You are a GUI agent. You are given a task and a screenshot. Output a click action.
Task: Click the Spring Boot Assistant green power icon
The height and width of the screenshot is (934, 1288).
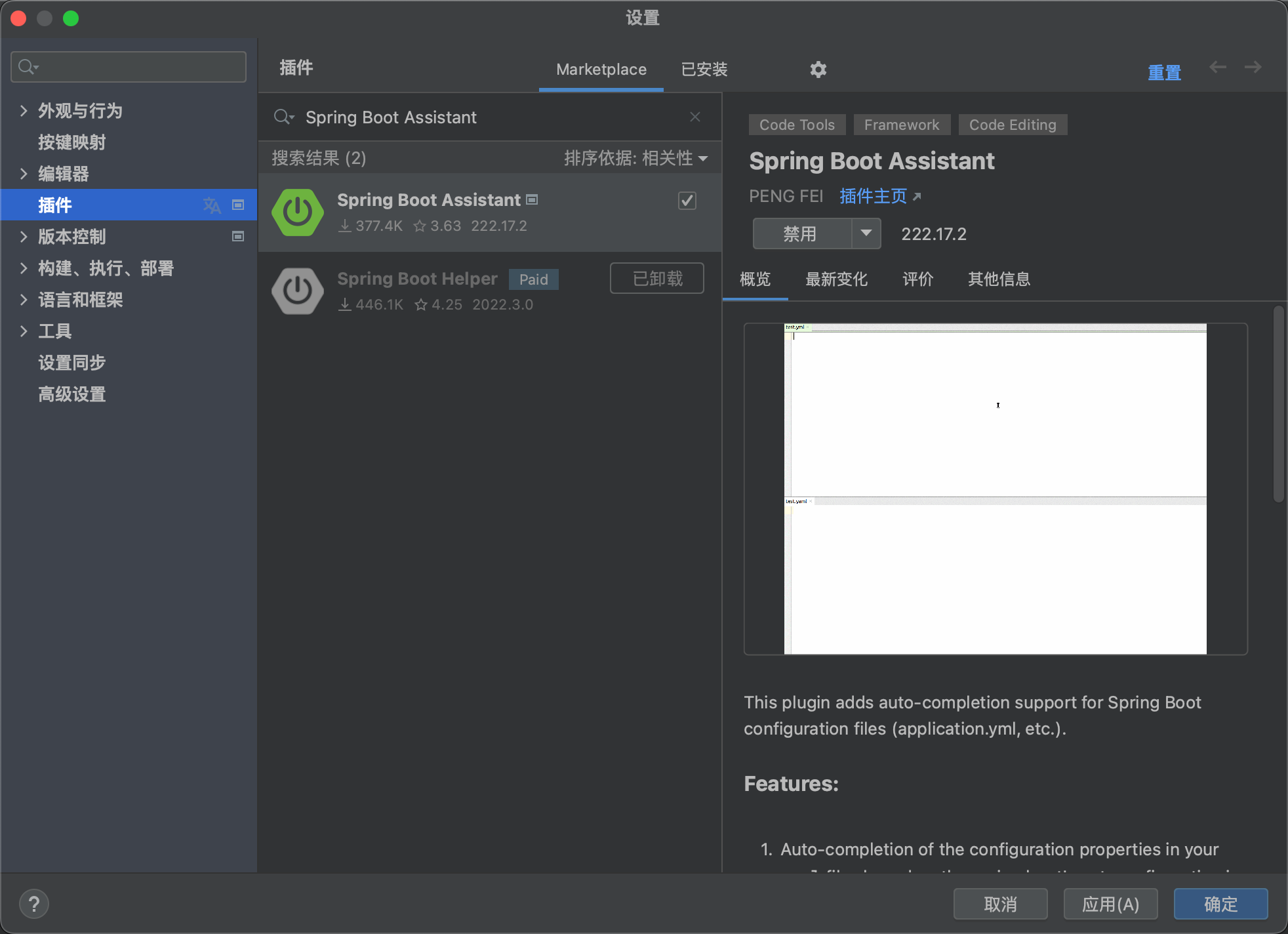click(298, 213)
